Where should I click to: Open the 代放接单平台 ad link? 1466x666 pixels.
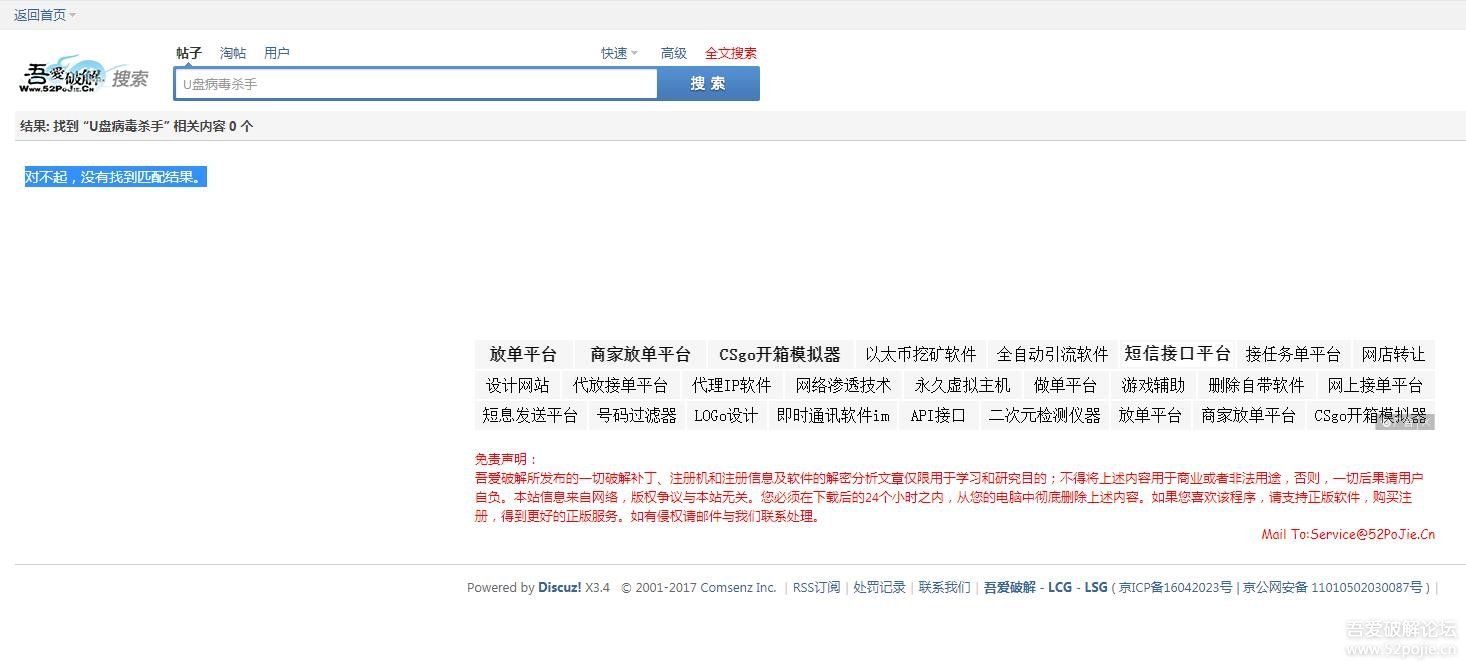click(x=620, y=385)
